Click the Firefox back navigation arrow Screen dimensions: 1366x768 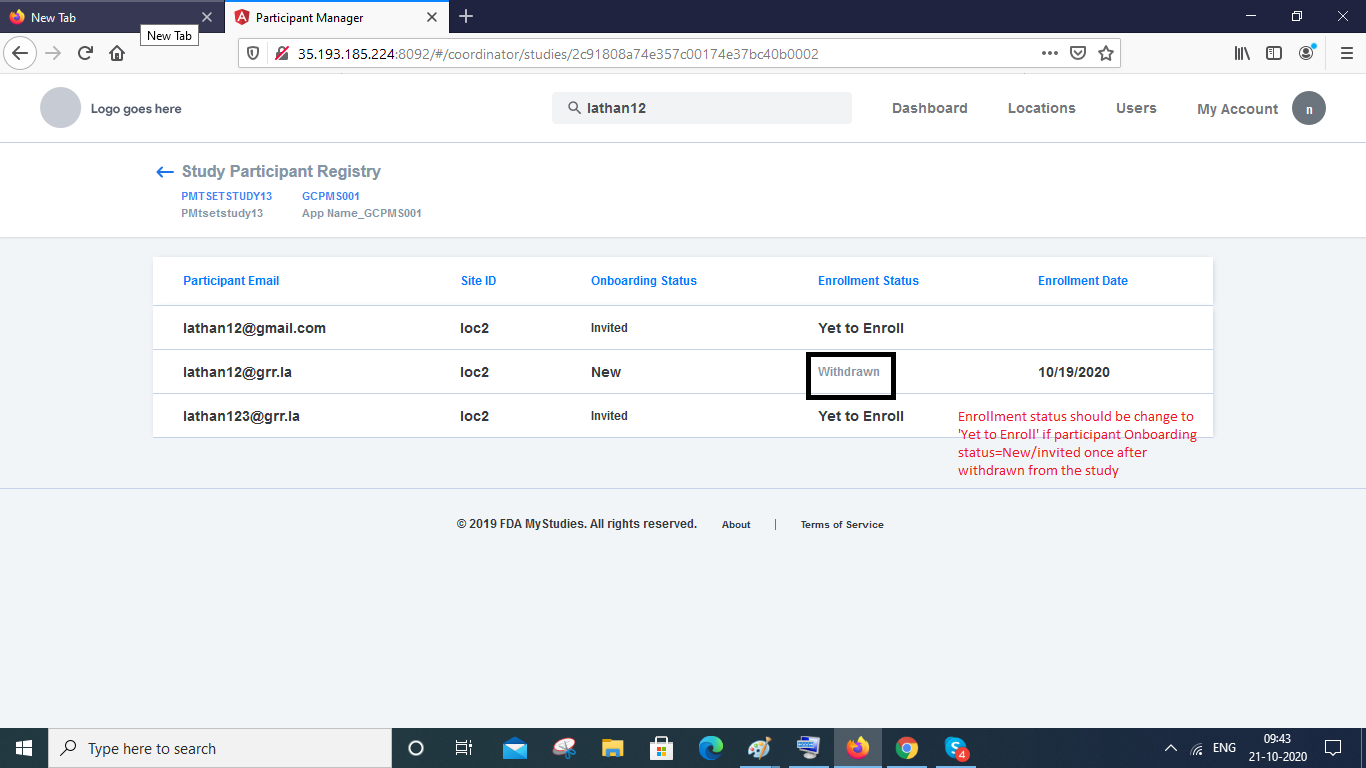[20, 52]
